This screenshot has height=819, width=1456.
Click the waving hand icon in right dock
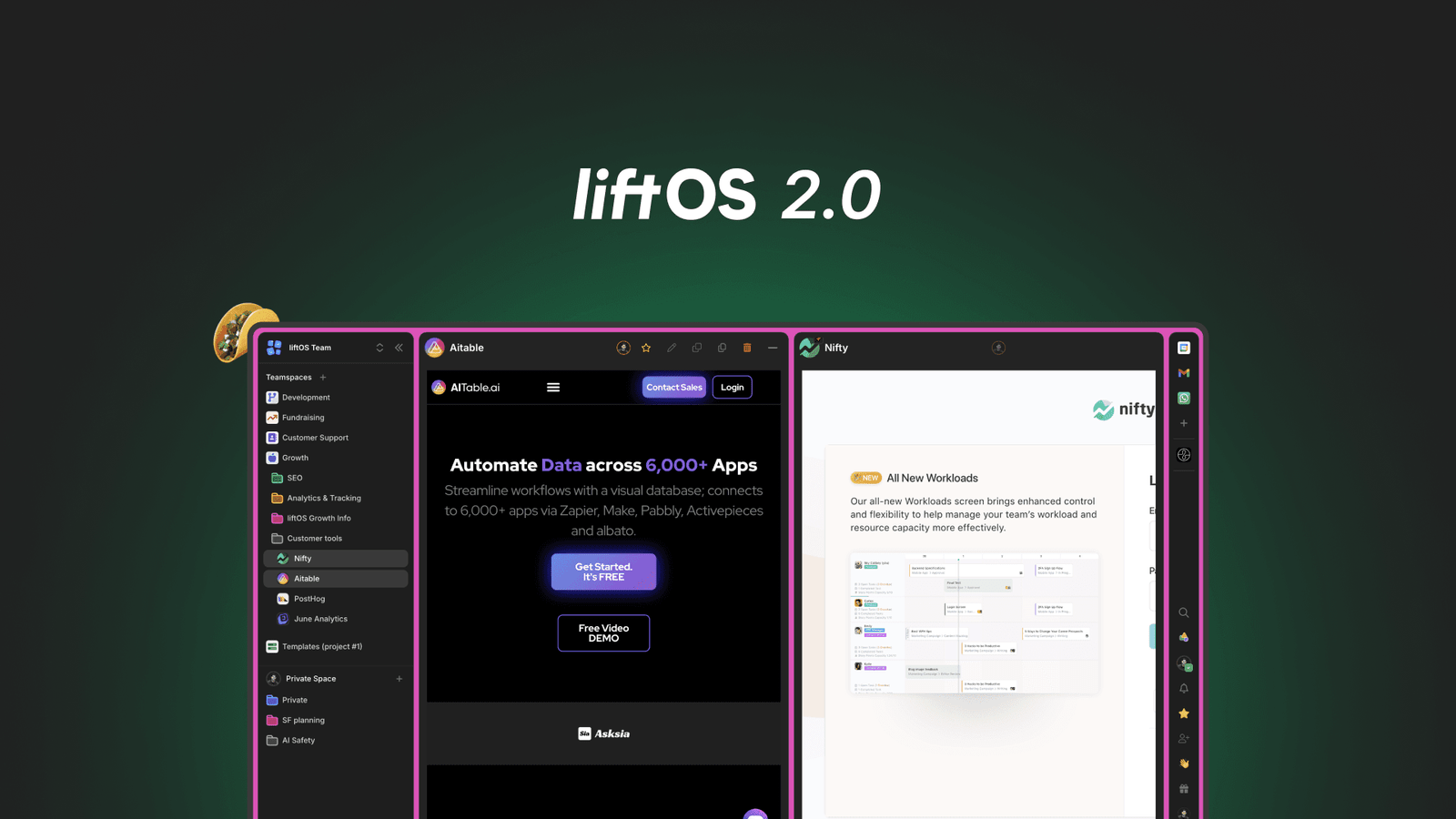[x=1184, y=763]
